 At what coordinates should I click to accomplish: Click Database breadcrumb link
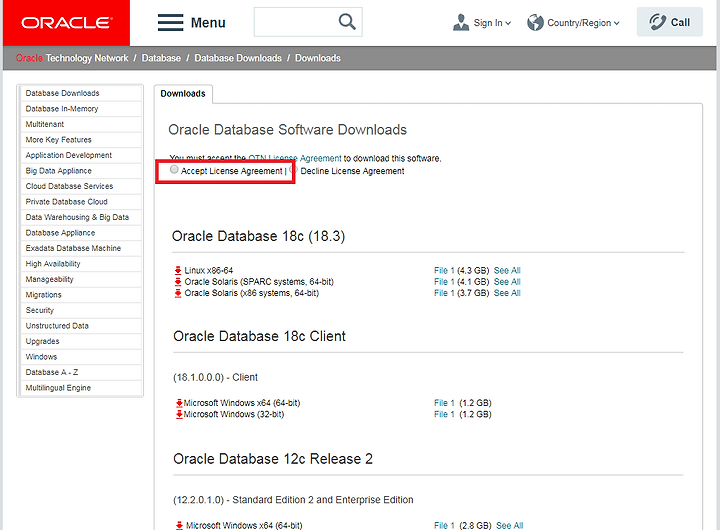(x=161, y=58)
